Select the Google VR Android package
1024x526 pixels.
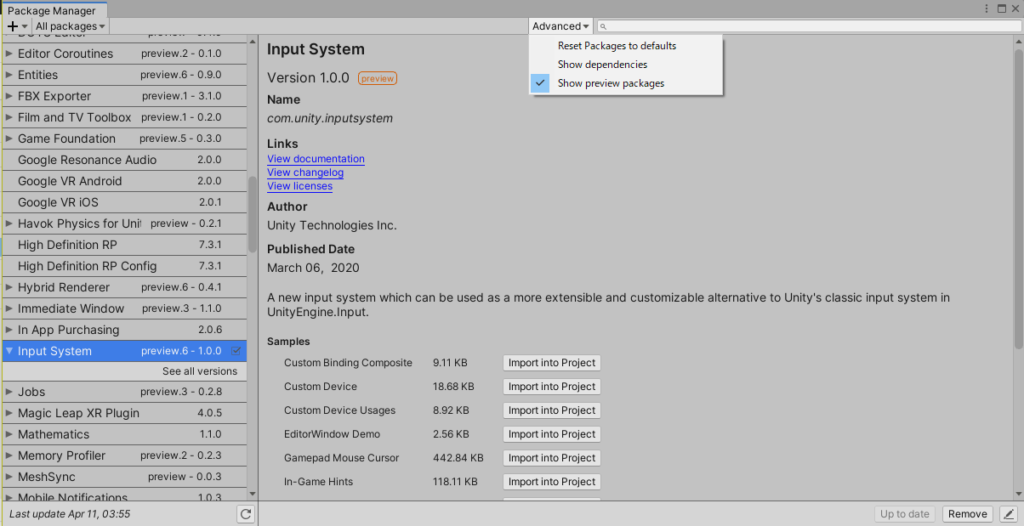click(x=125, y=181)
